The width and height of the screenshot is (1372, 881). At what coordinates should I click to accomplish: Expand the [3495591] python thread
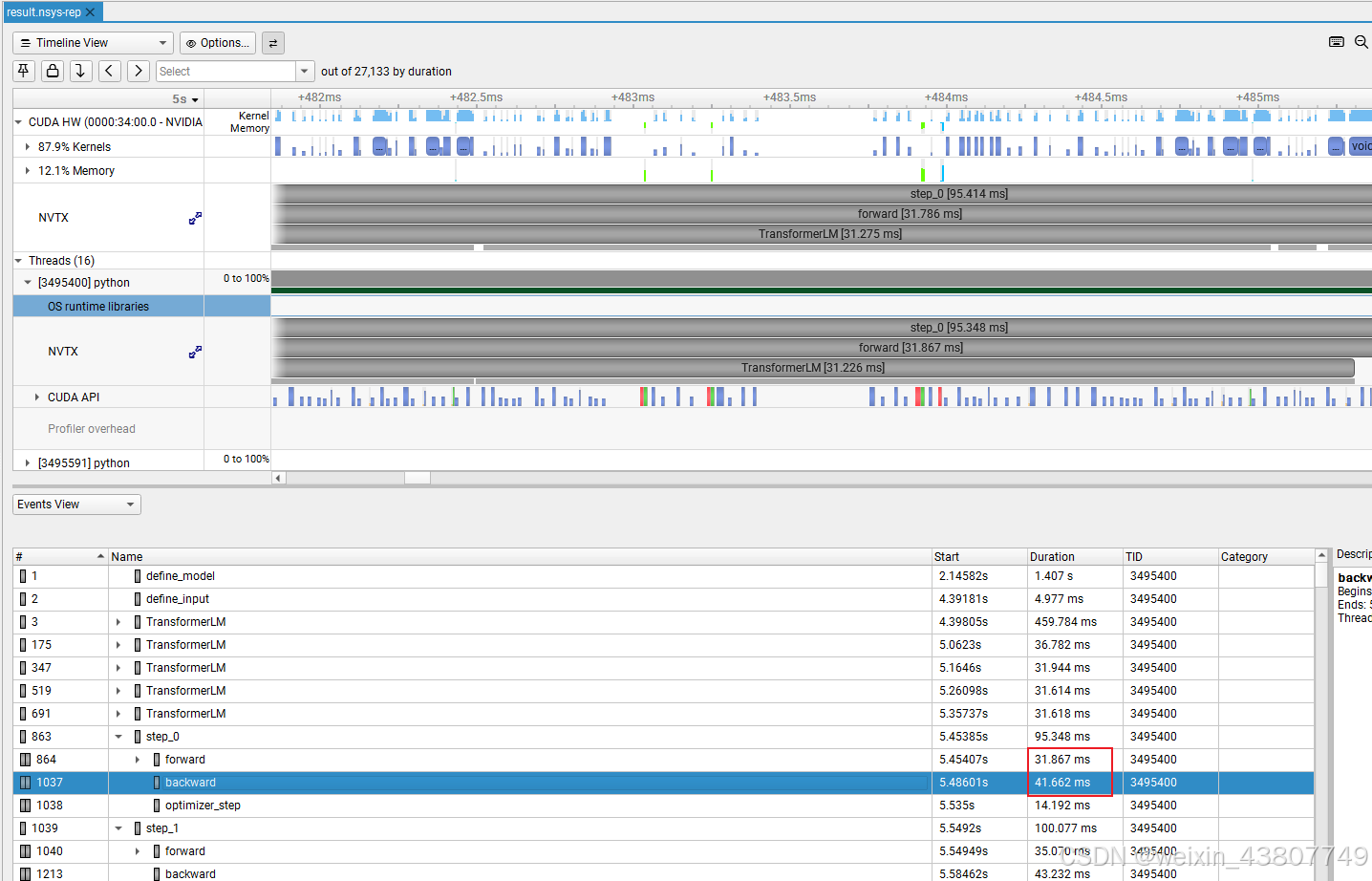coord(28,463)
